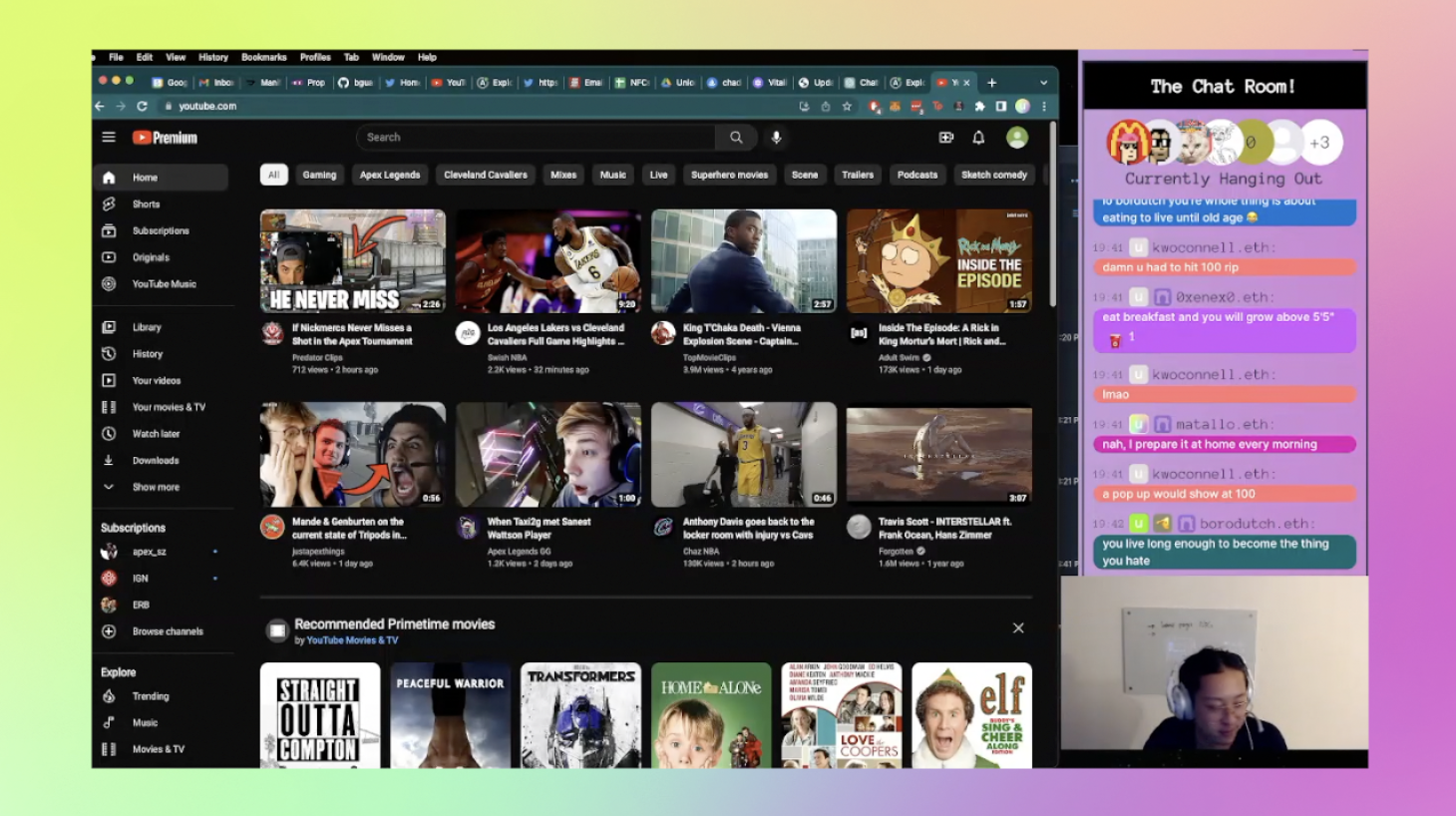Open the notifications bell
The height and width of the screenshot is (816, 1456).
(x=978, y=138)
